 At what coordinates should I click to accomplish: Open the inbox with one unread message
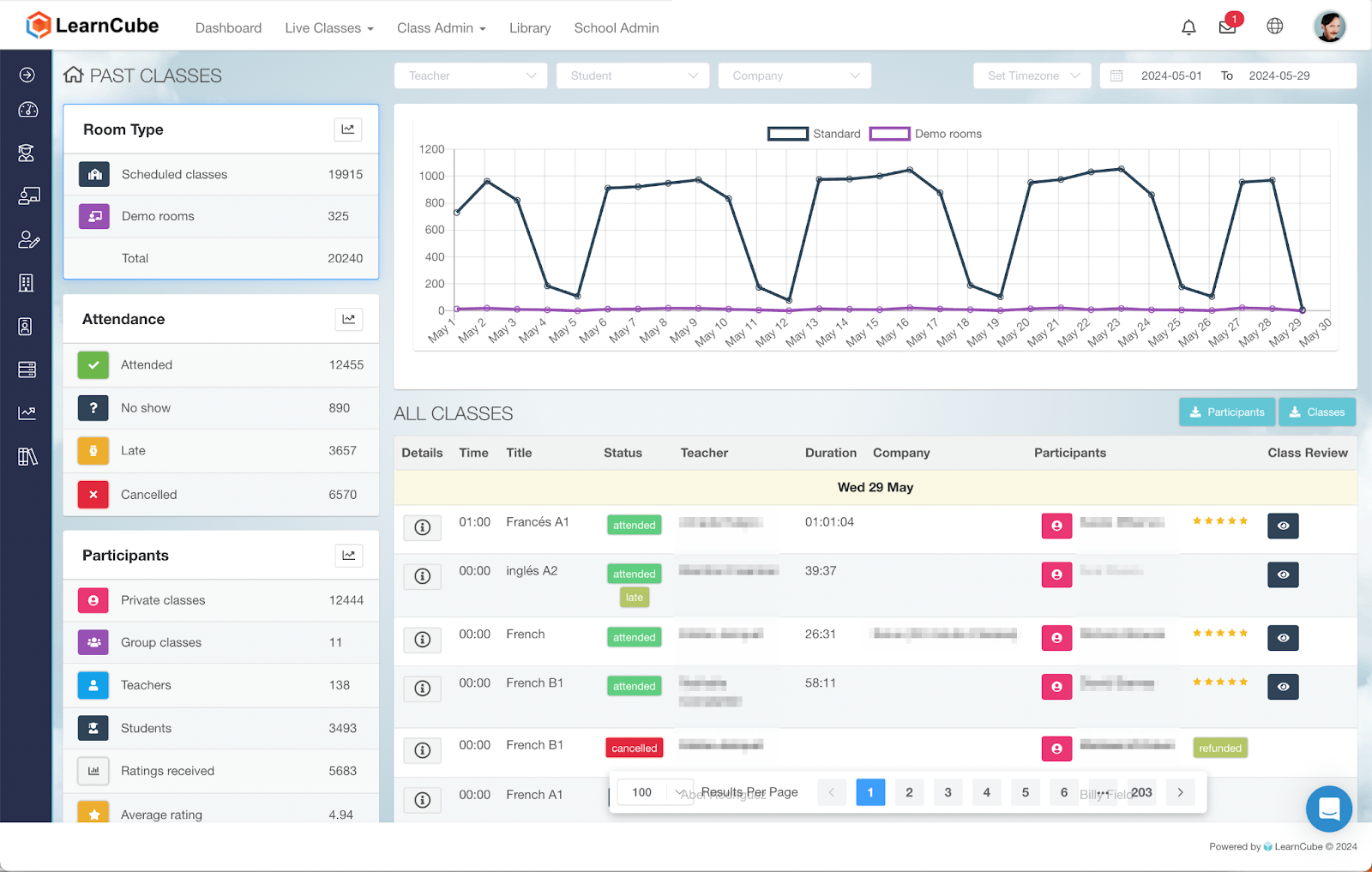(1228, 27)
